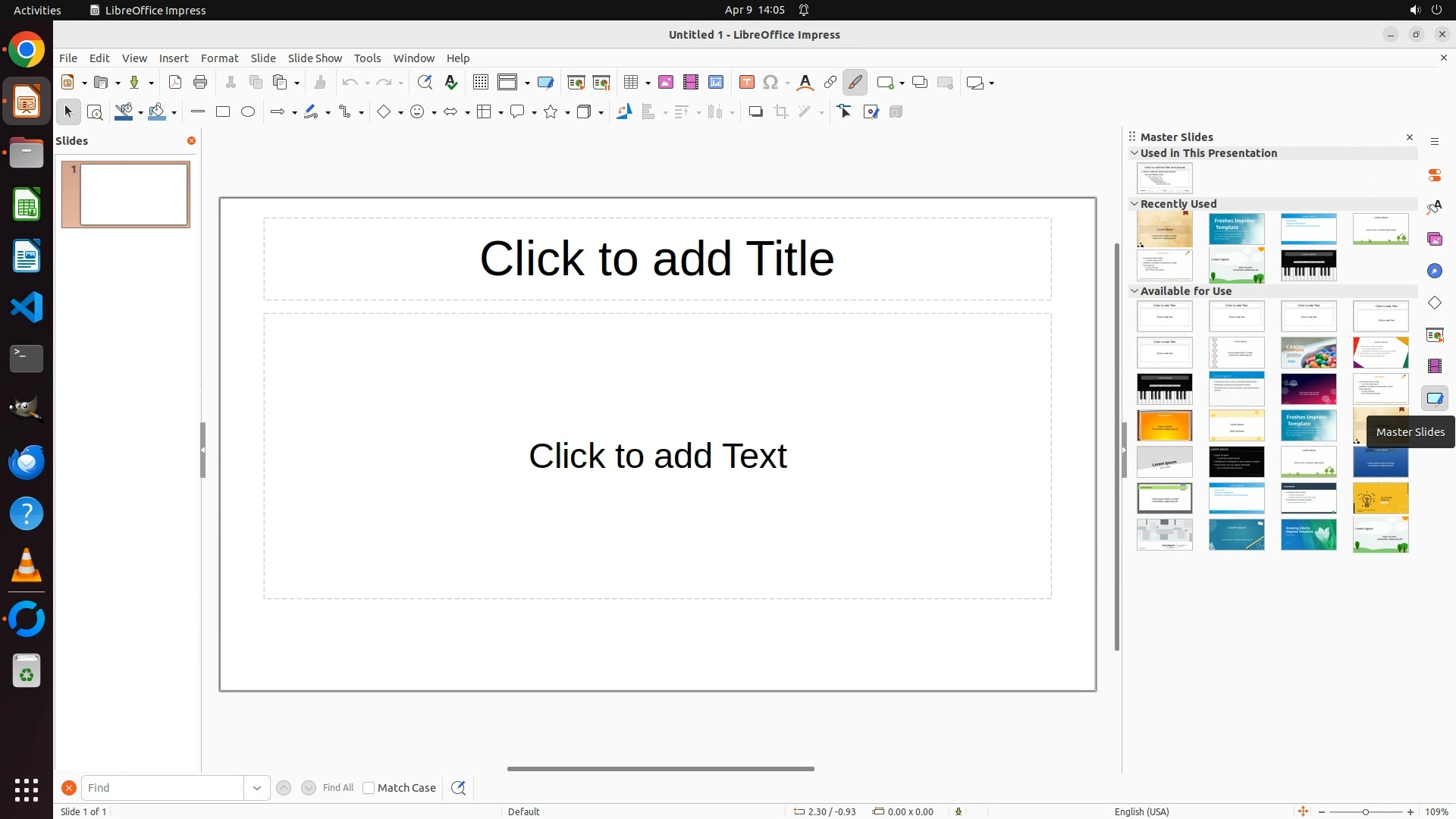Viewport: 1456px width, 819px height.
Task: Click the Find All button
Action: point(338,788)
